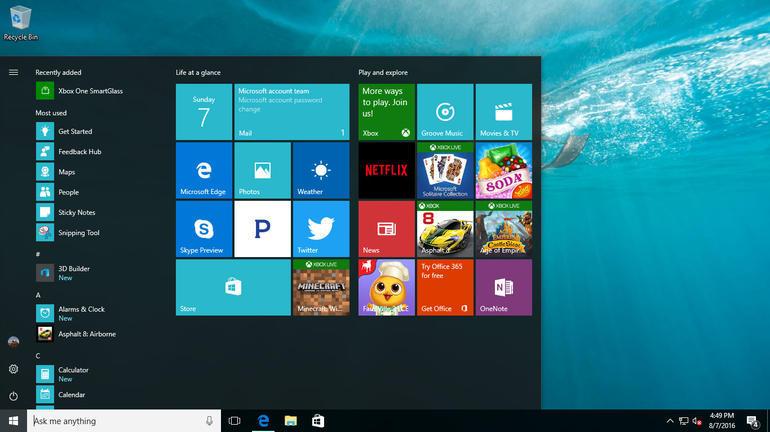
Task: Open Minecraft tile
Action: click(x=321, y=287)
